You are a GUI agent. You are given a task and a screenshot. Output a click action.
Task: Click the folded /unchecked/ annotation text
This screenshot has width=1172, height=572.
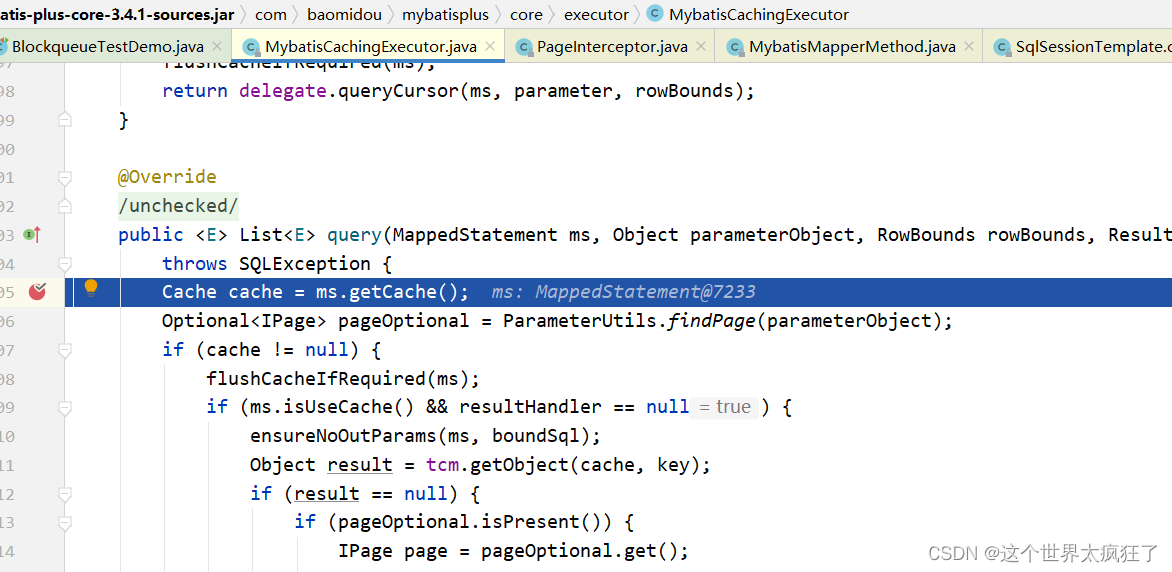(178, 206)
